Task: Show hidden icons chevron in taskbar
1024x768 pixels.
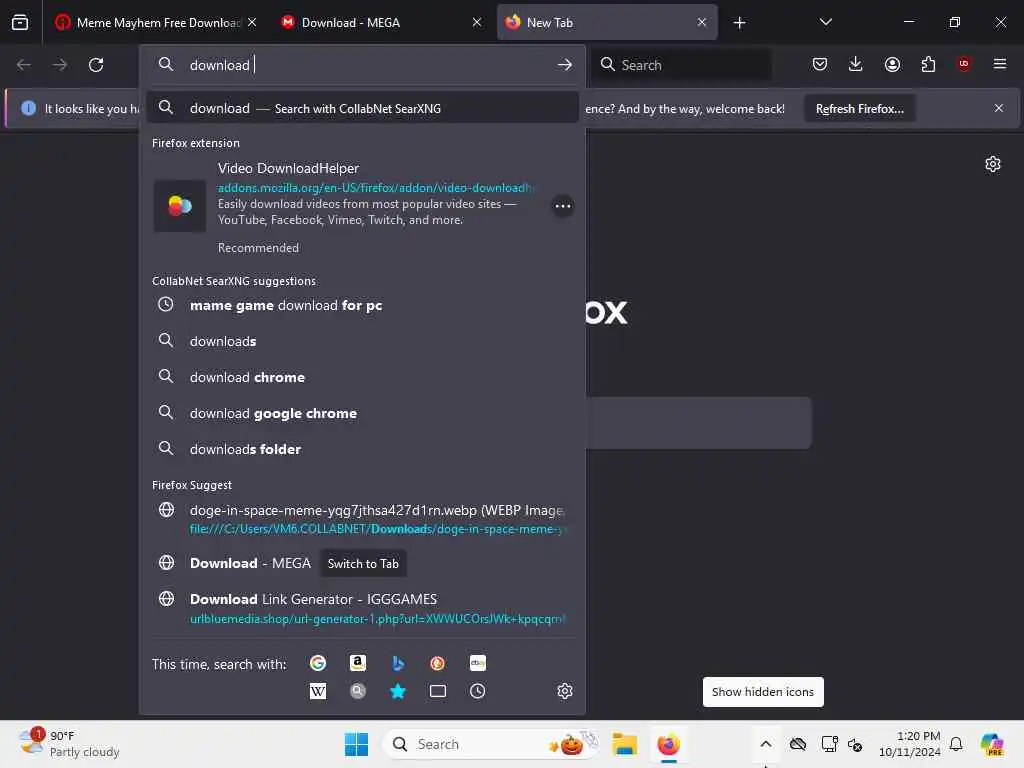Action: click(766, 744)
